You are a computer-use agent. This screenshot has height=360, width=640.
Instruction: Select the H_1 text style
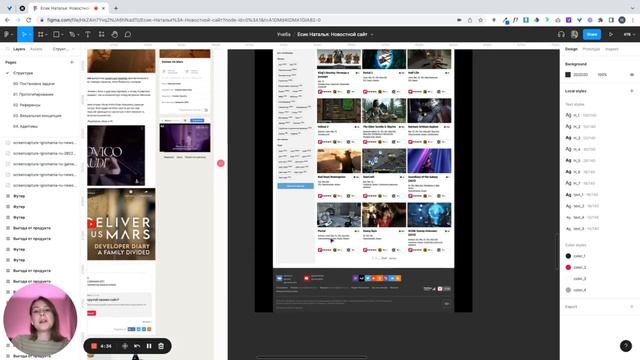tap(580, 116)
